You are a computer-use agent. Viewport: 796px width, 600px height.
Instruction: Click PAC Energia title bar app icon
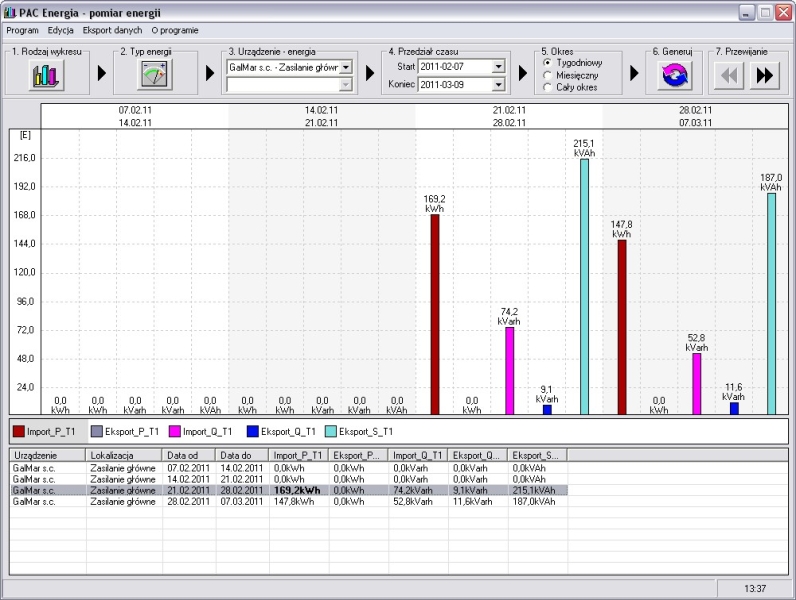(10, 12)
